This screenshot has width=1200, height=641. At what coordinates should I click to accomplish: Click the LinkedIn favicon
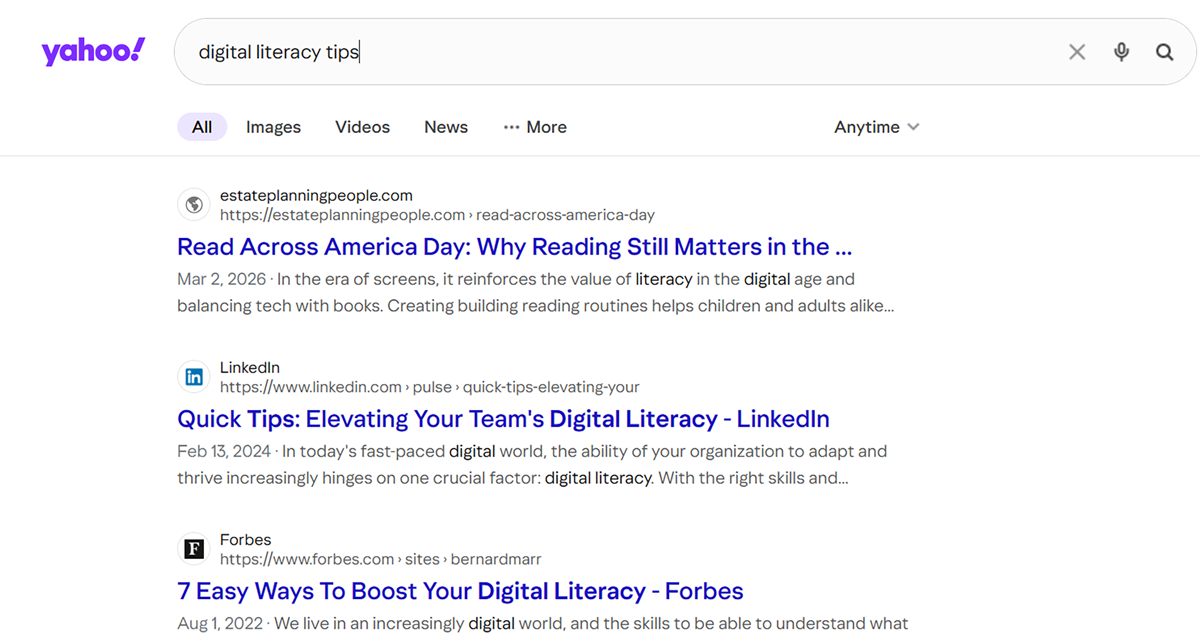[x=194, y=377]
